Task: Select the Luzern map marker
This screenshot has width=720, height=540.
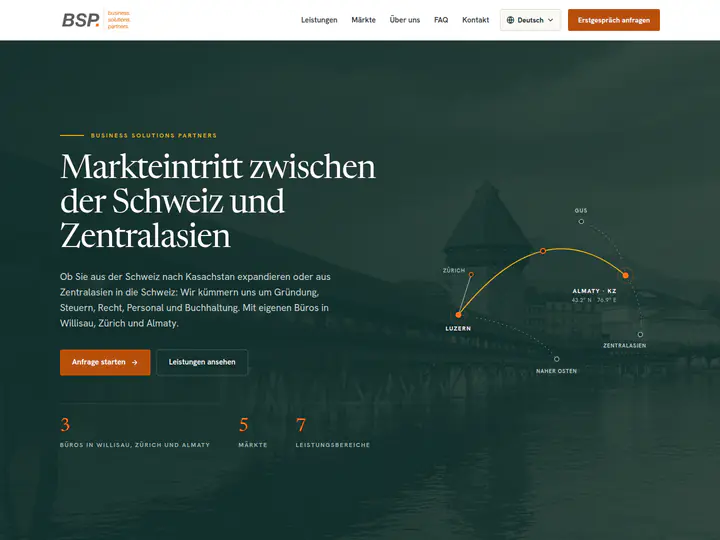Action: pyautogui.click(x=458, y=315)
